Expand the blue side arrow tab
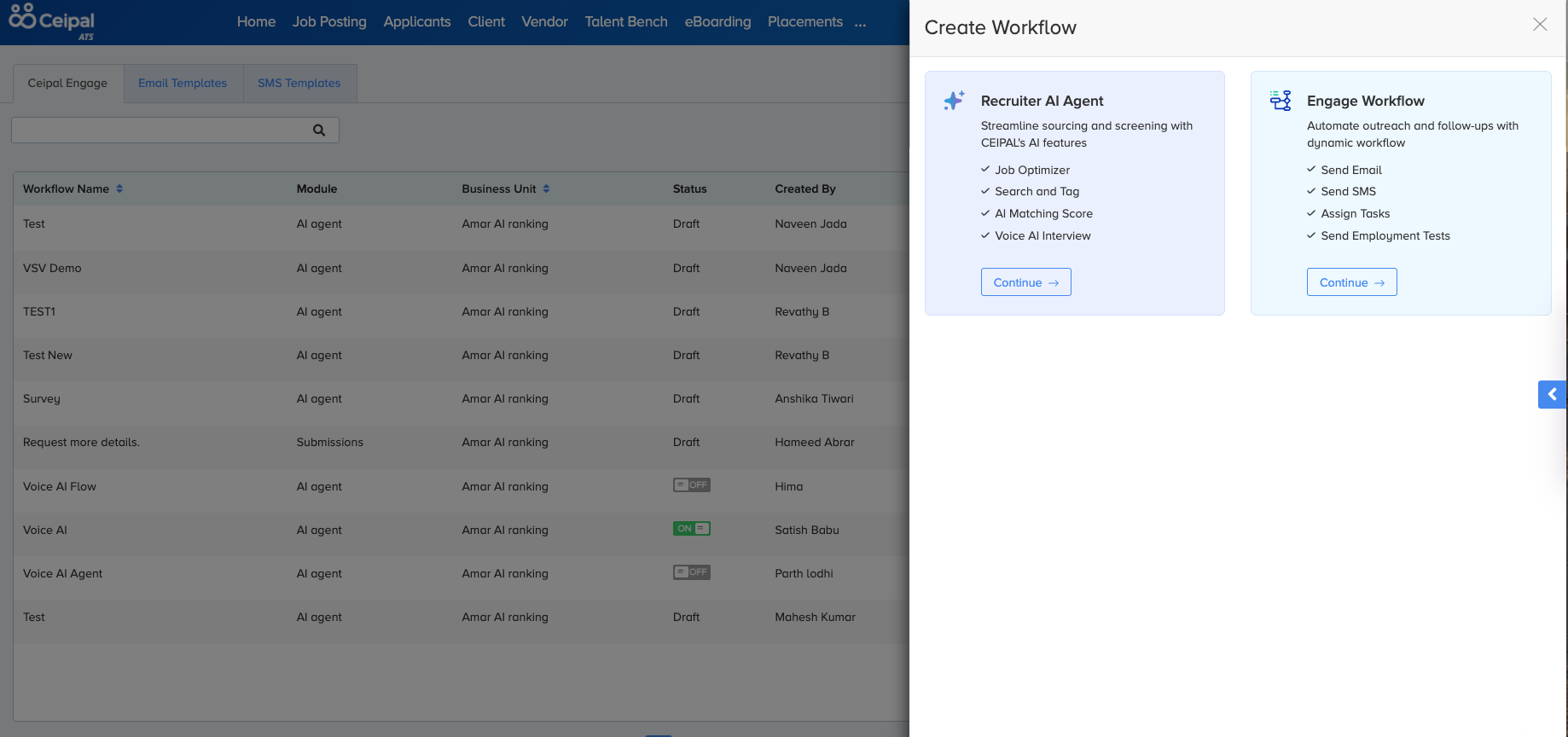 (1552, 394)
